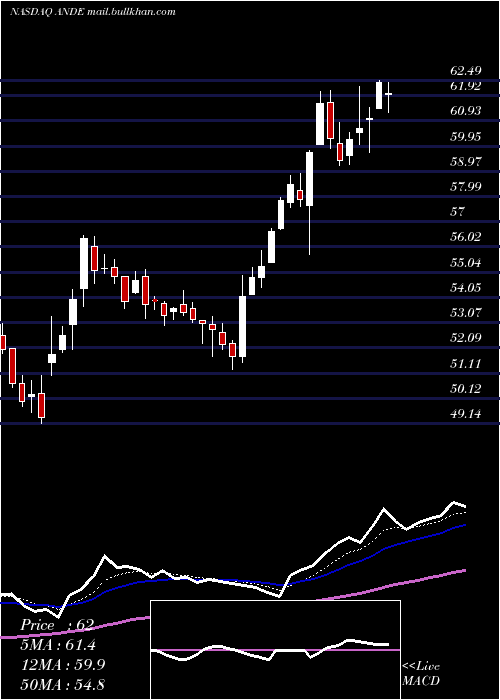500x700 pixels.
Task: Click the <<Live MACD label
Action: point(421,673)
